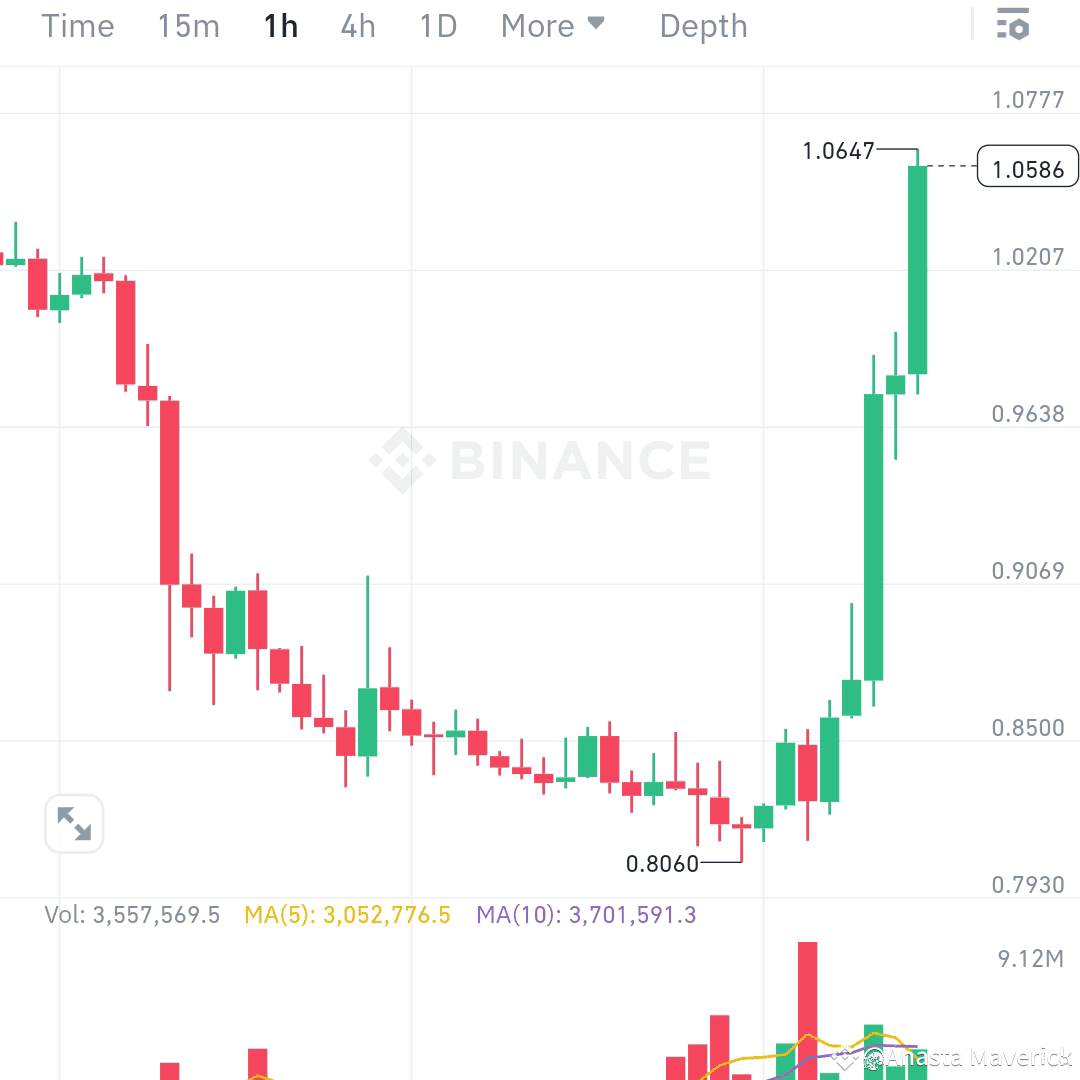Select the MA(5) moving average indicator label
The height and width of the screenshot is (1080, 1080).
pos(346,915)
